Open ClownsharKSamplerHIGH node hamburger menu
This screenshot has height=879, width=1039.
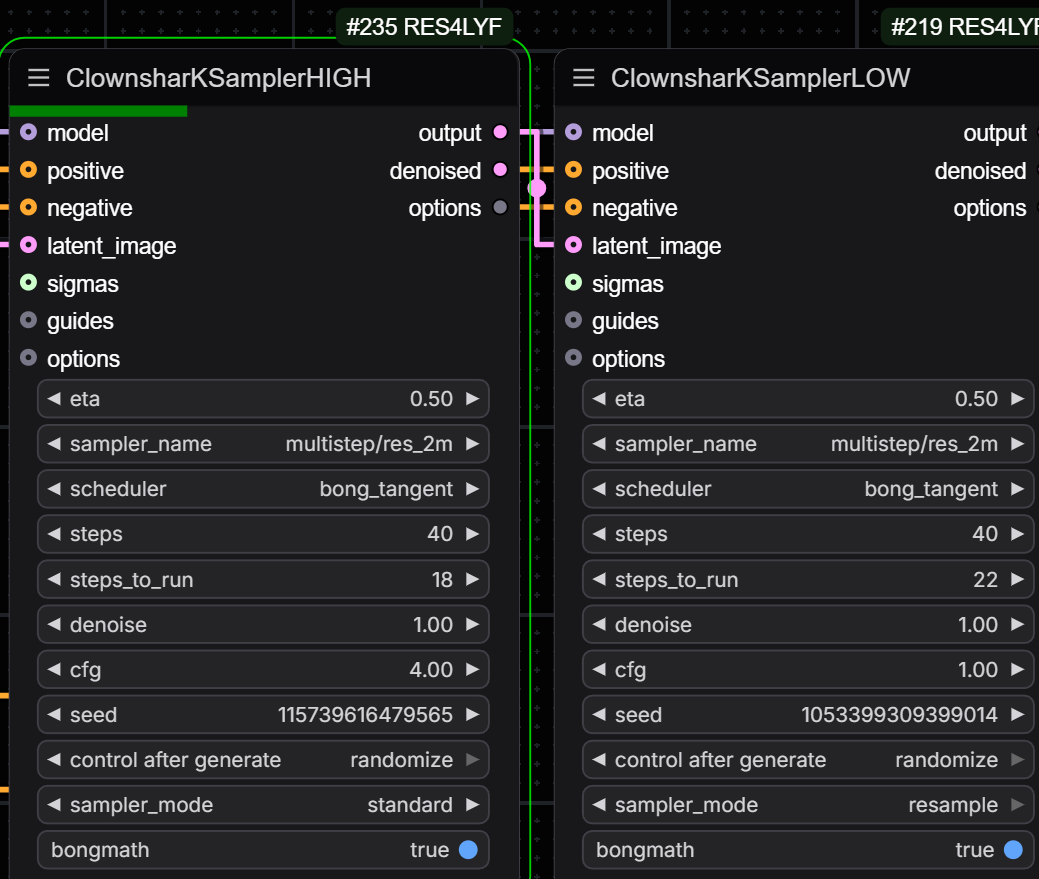(x=38, y=78)
